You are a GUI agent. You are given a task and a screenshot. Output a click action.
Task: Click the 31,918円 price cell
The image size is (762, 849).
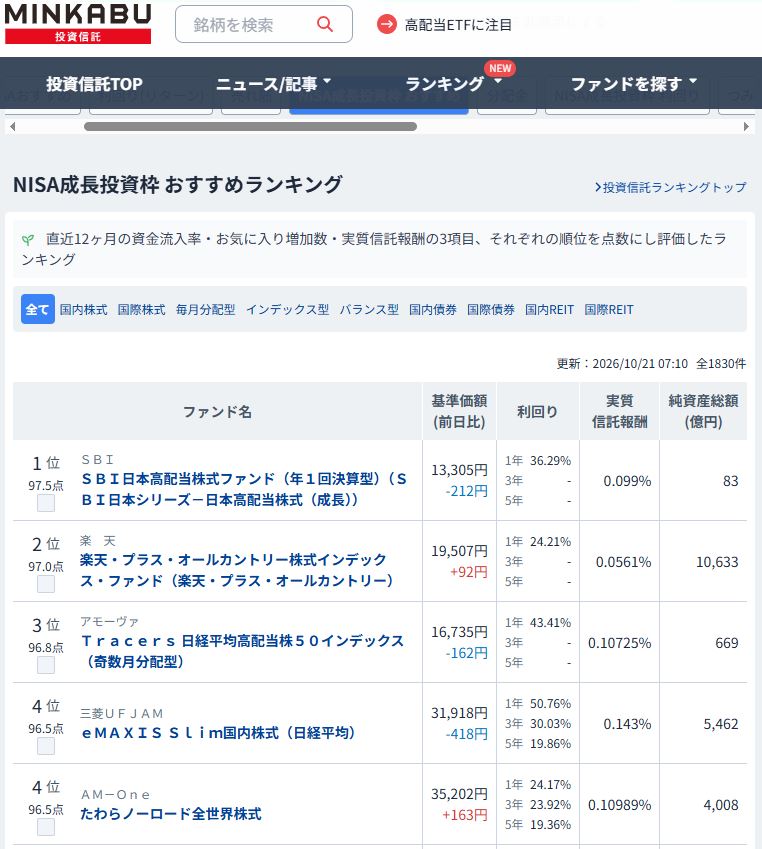(x=459, y=713)
